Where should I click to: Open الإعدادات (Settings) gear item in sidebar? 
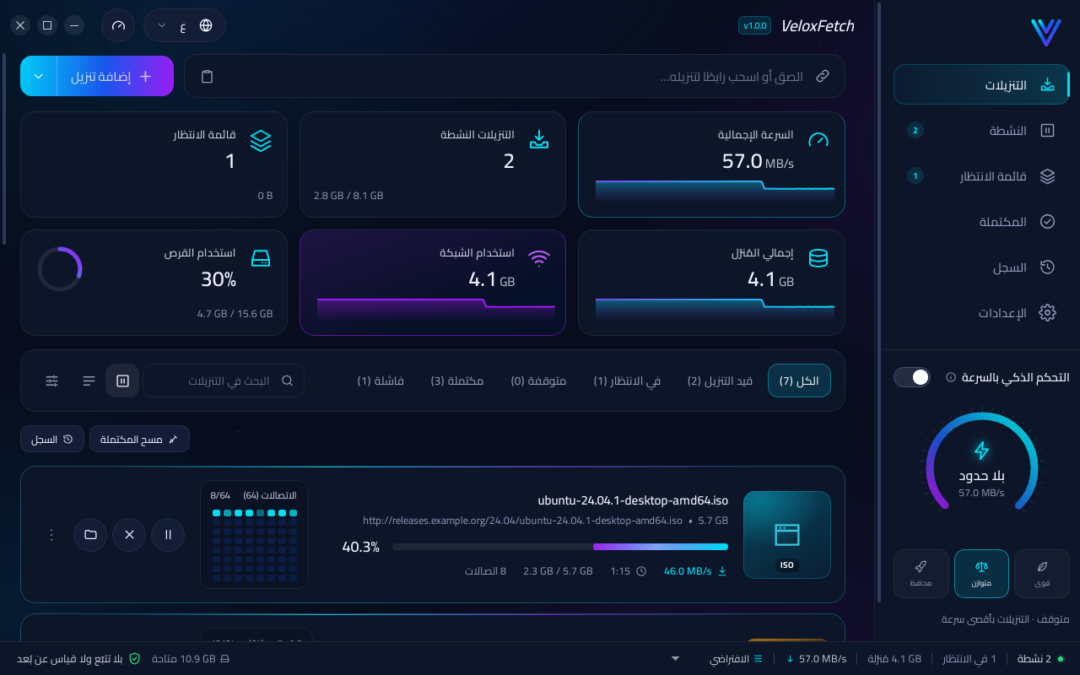click(x=981, y=313)
